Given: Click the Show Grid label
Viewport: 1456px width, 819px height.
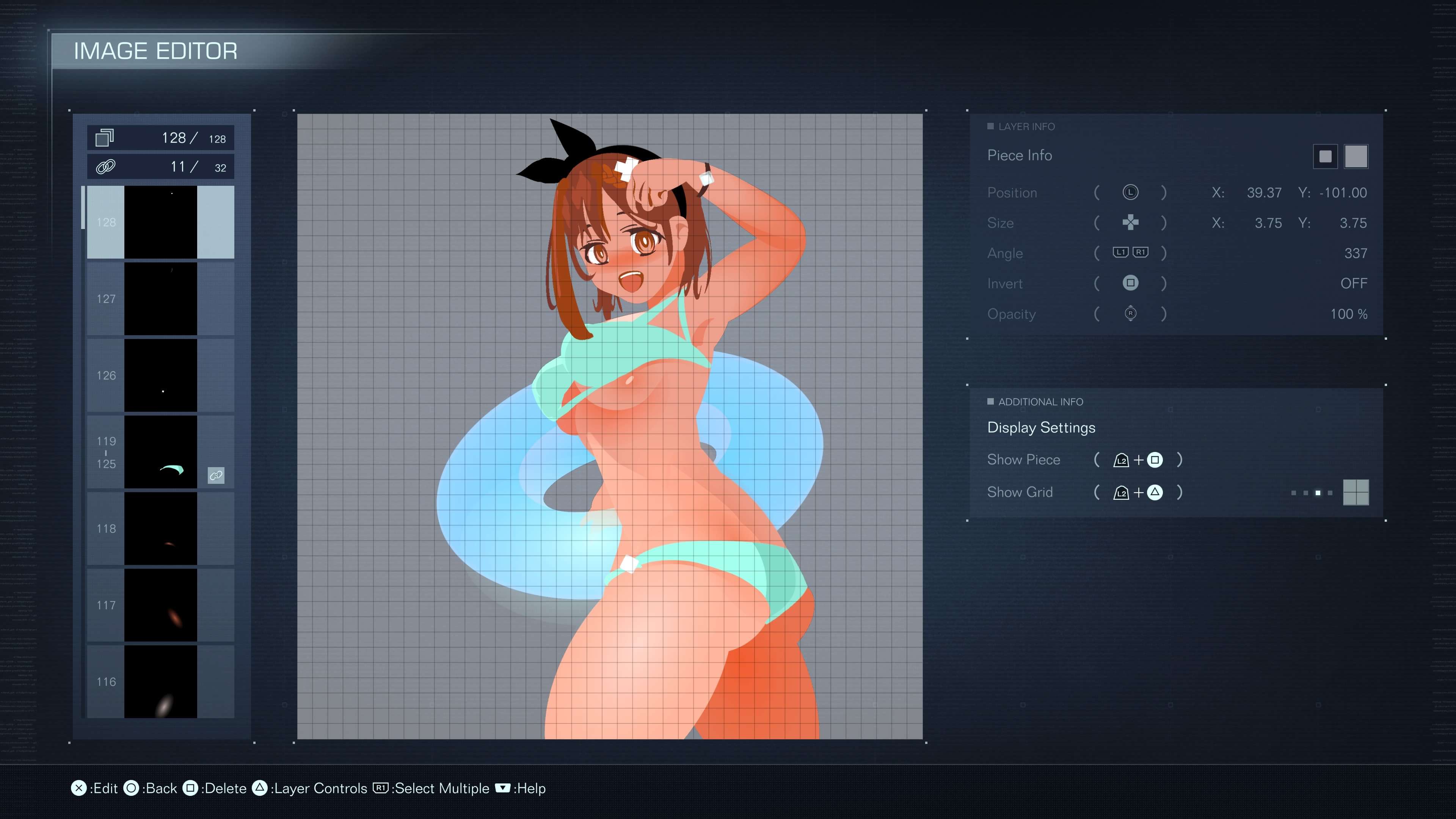Looking at the screenshot, I should 1020,492.
